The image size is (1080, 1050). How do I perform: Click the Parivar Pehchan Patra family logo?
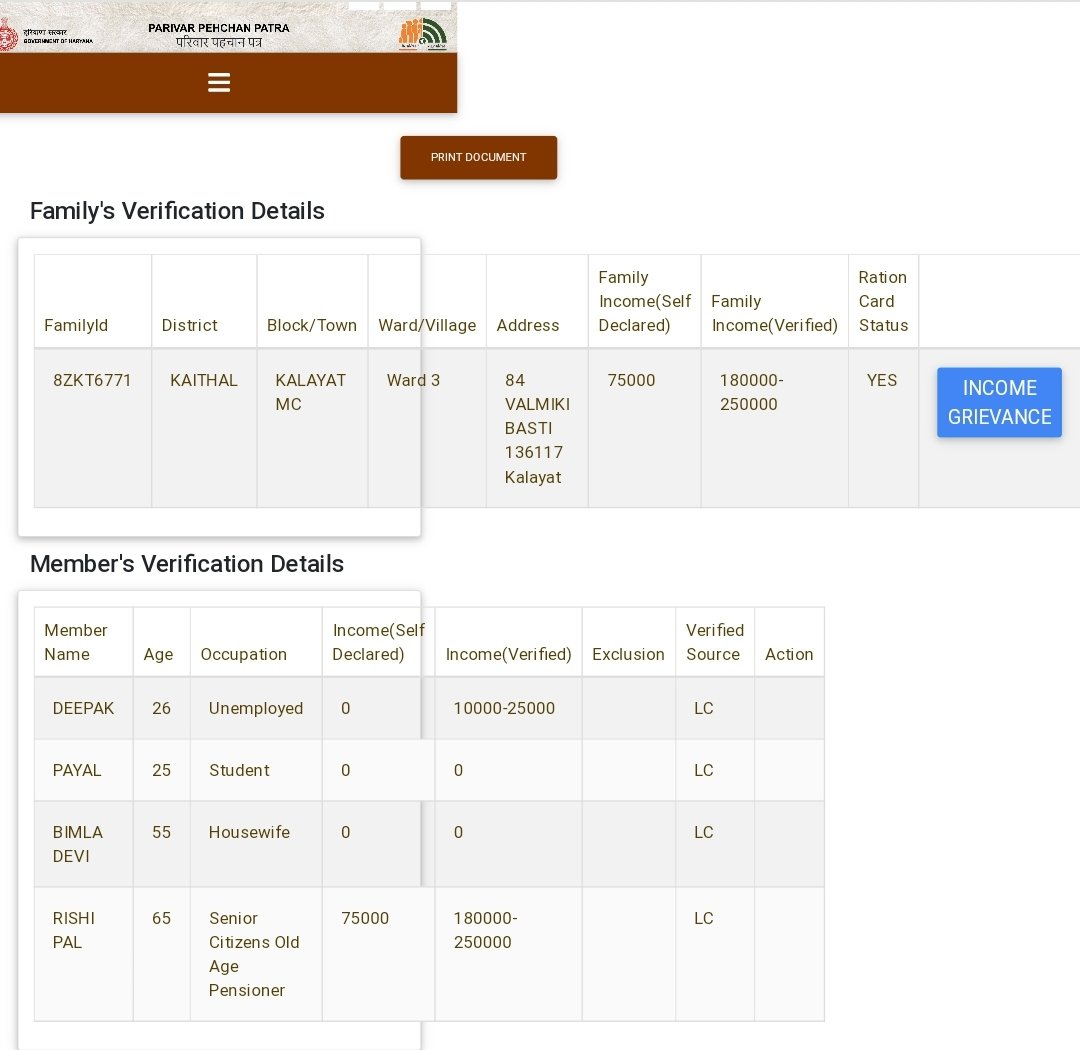coord(423,34)
